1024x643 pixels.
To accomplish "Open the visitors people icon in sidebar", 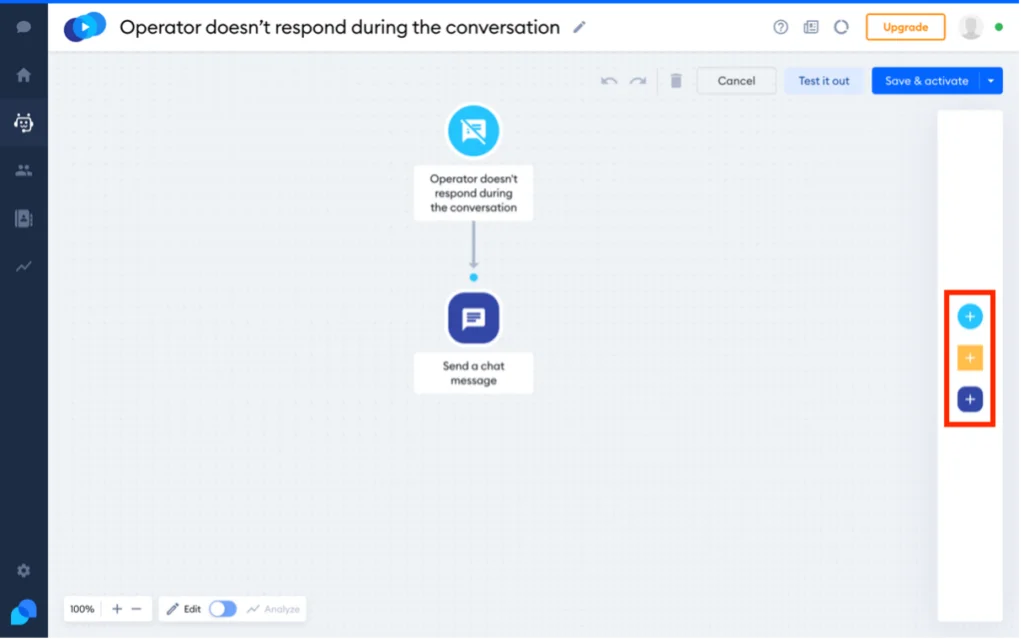I will (x=24, y=170).
